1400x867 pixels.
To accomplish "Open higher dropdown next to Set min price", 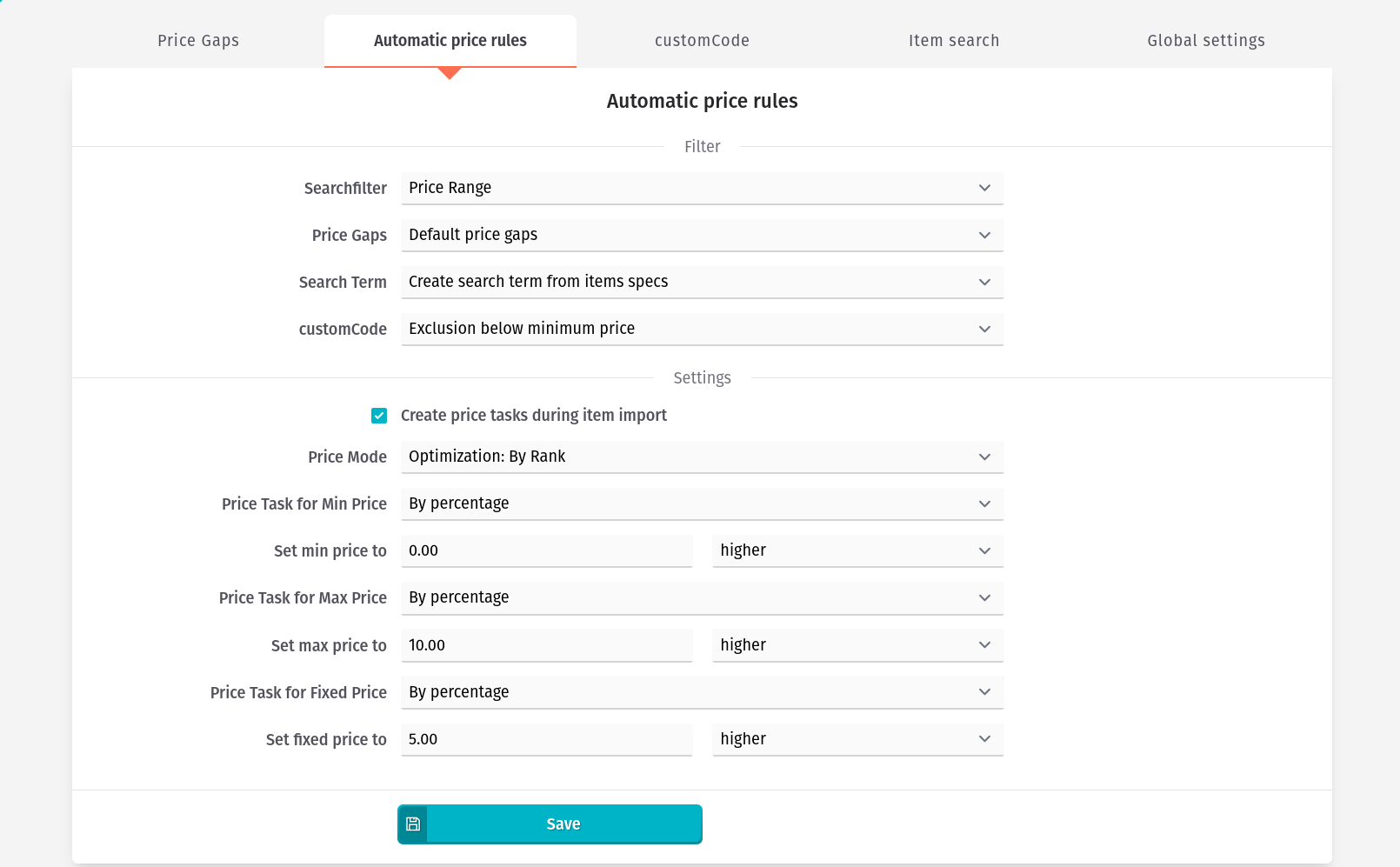I will pos(857,550).
